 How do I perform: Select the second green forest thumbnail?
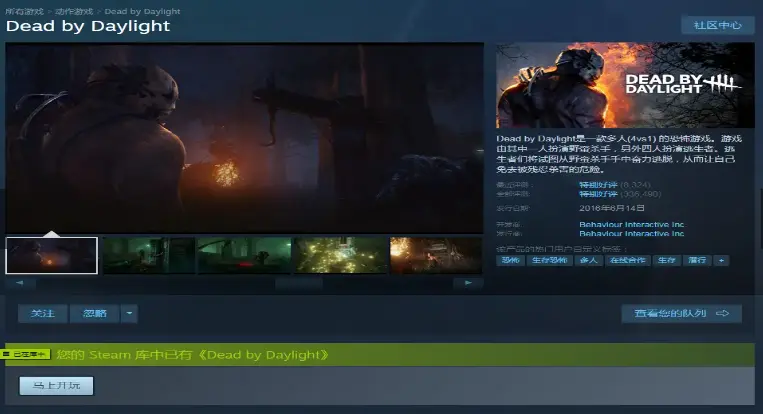pos(149,255)
